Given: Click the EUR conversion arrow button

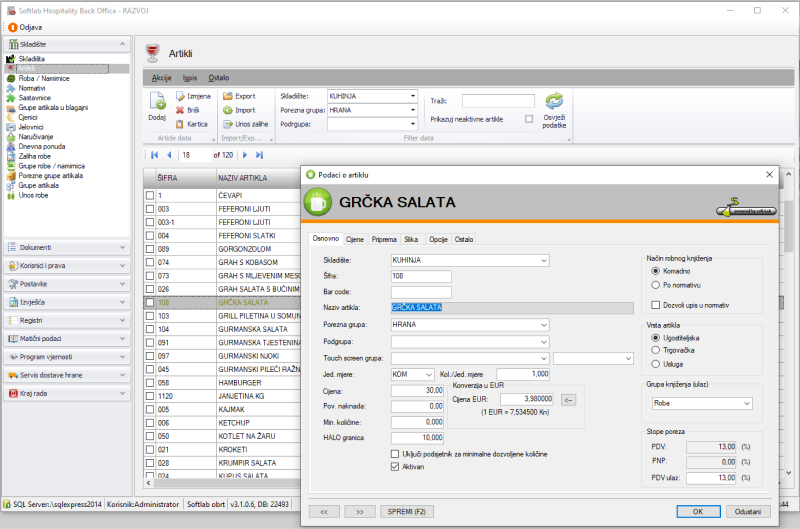Looking at the screenshot, I should (x=568, y=400).
